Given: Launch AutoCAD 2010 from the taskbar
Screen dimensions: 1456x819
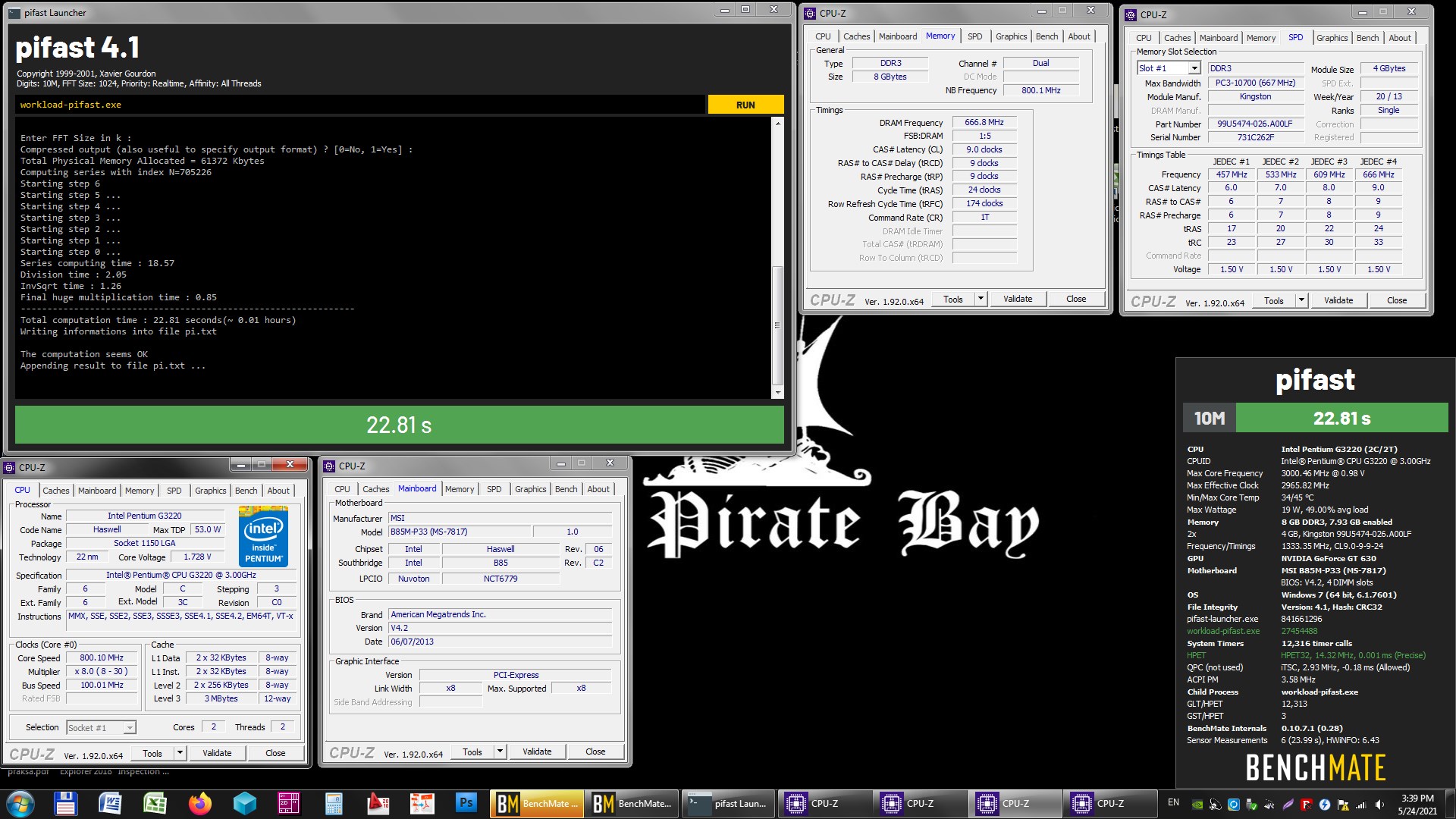Looking at the screenshot, I should point(378,803).
